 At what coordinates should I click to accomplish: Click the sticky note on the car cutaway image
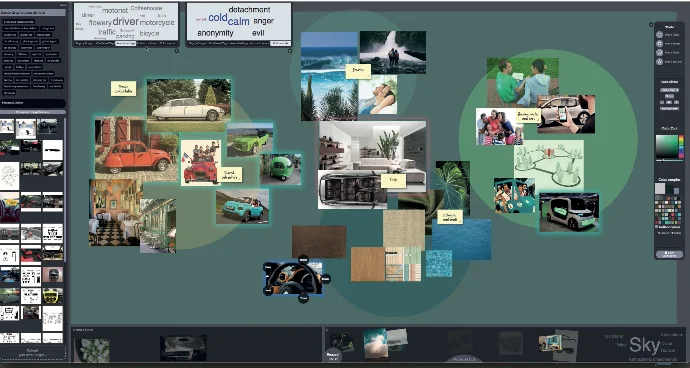point(393,180)
